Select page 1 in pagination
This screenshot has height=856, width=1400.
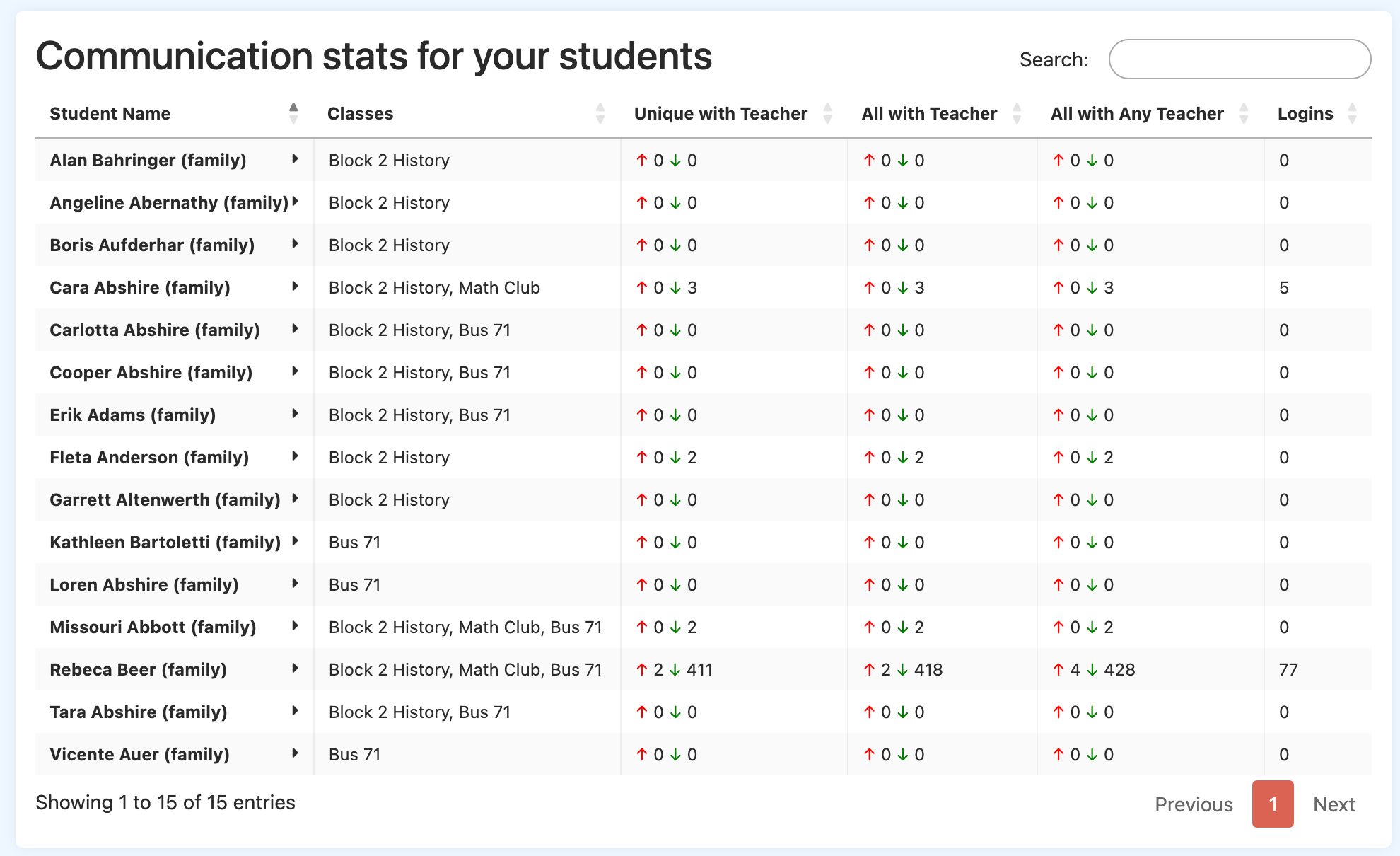pos(1272,804)
